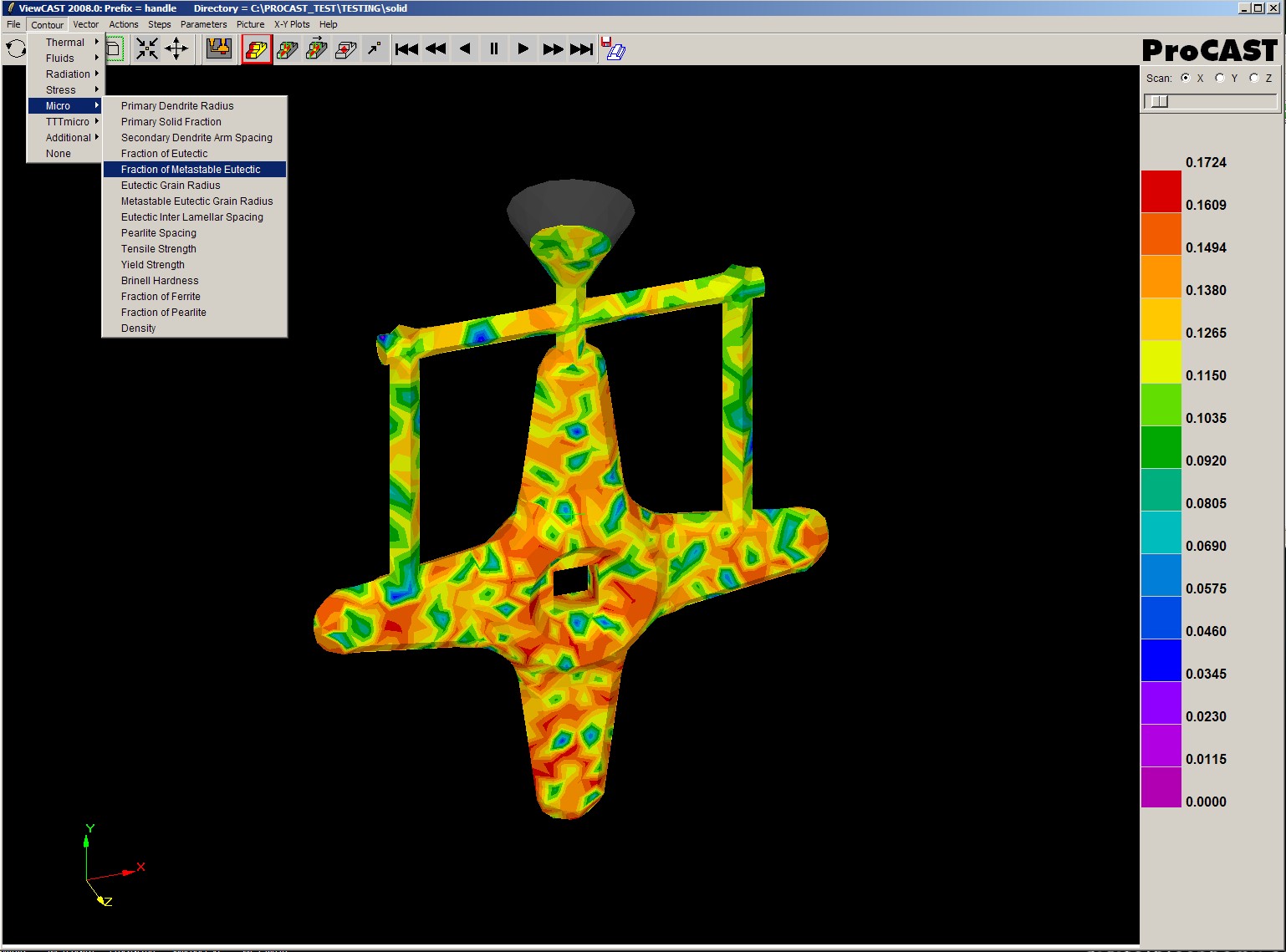Image resolution: width=1286 pixels, height=952 pixels.
Task: Select Eutectic Inter Lamellar Spacing
Action: pyautogui.click(x=195, y=217)
